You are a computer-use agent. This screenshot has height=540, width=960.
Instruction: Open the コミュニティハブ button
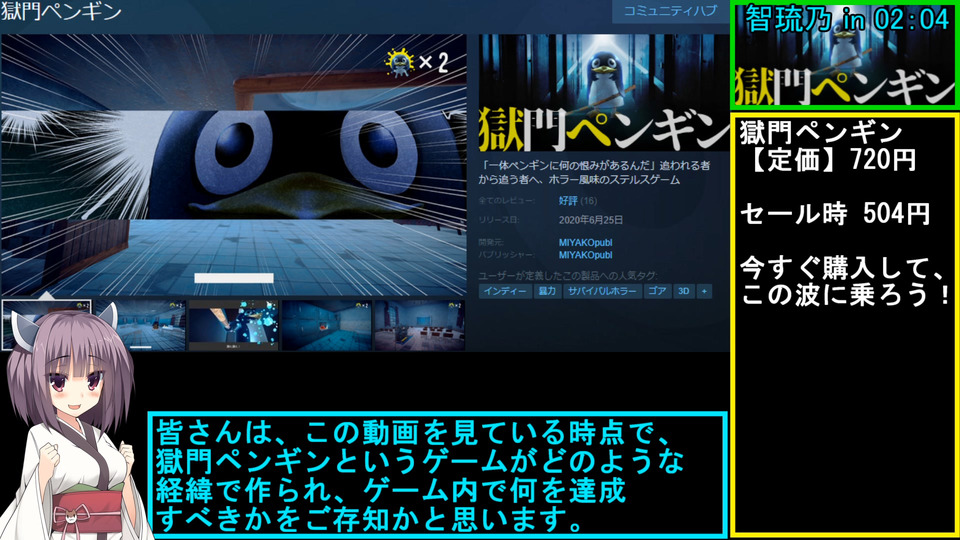670,11
